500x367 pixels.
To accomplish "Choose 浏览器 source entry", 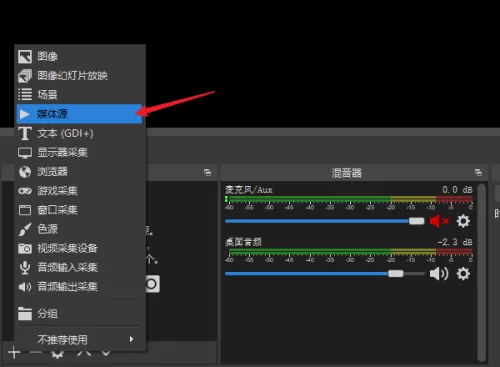I will [x=80, y=172].
